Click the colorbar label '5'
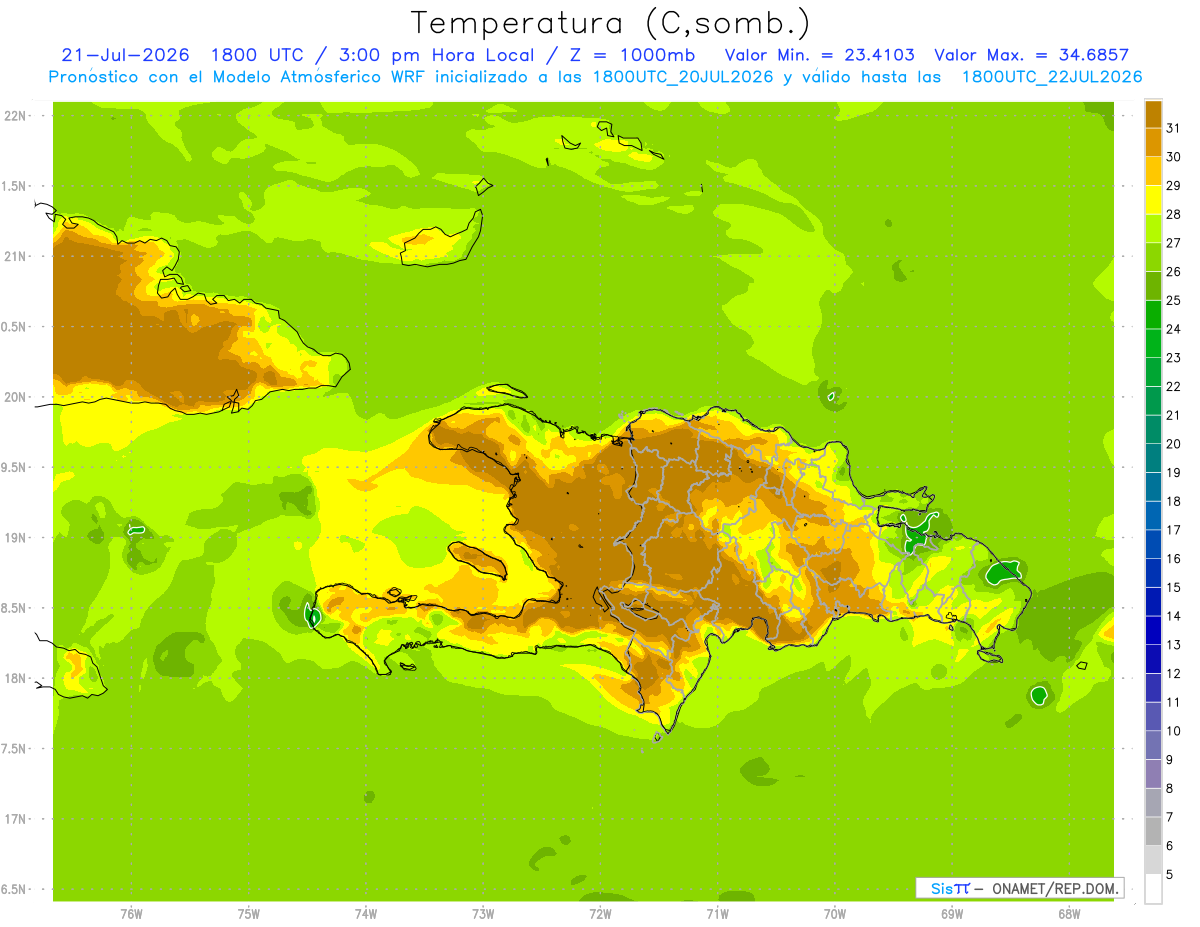Screen dimensions: 1200x927 1169,874
